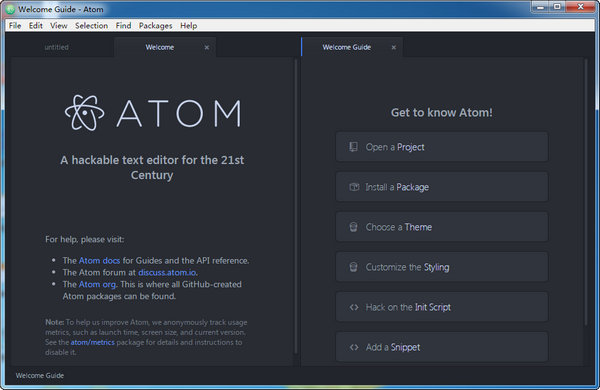Click the Welcome Guide pane vertical scrollbar
Image resolution: width=600 pixels, height=390 pixels.
pos(585,193)
